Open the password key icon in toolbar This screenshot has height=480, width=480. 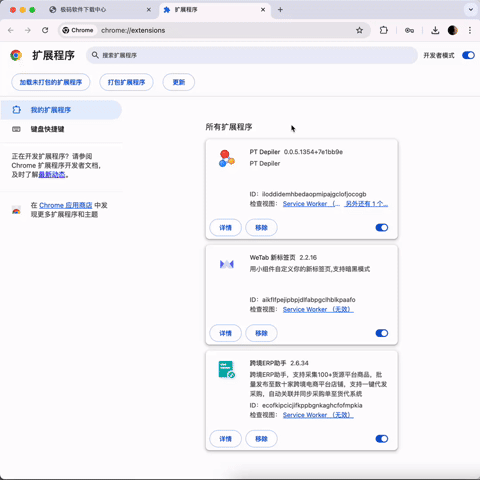point(409,30)
